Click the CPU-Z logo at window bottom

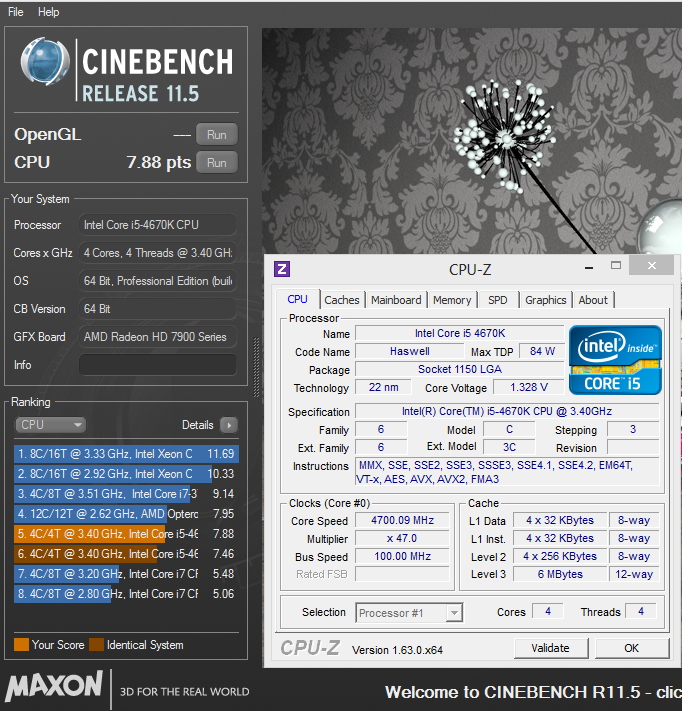[x=310, y=648]
